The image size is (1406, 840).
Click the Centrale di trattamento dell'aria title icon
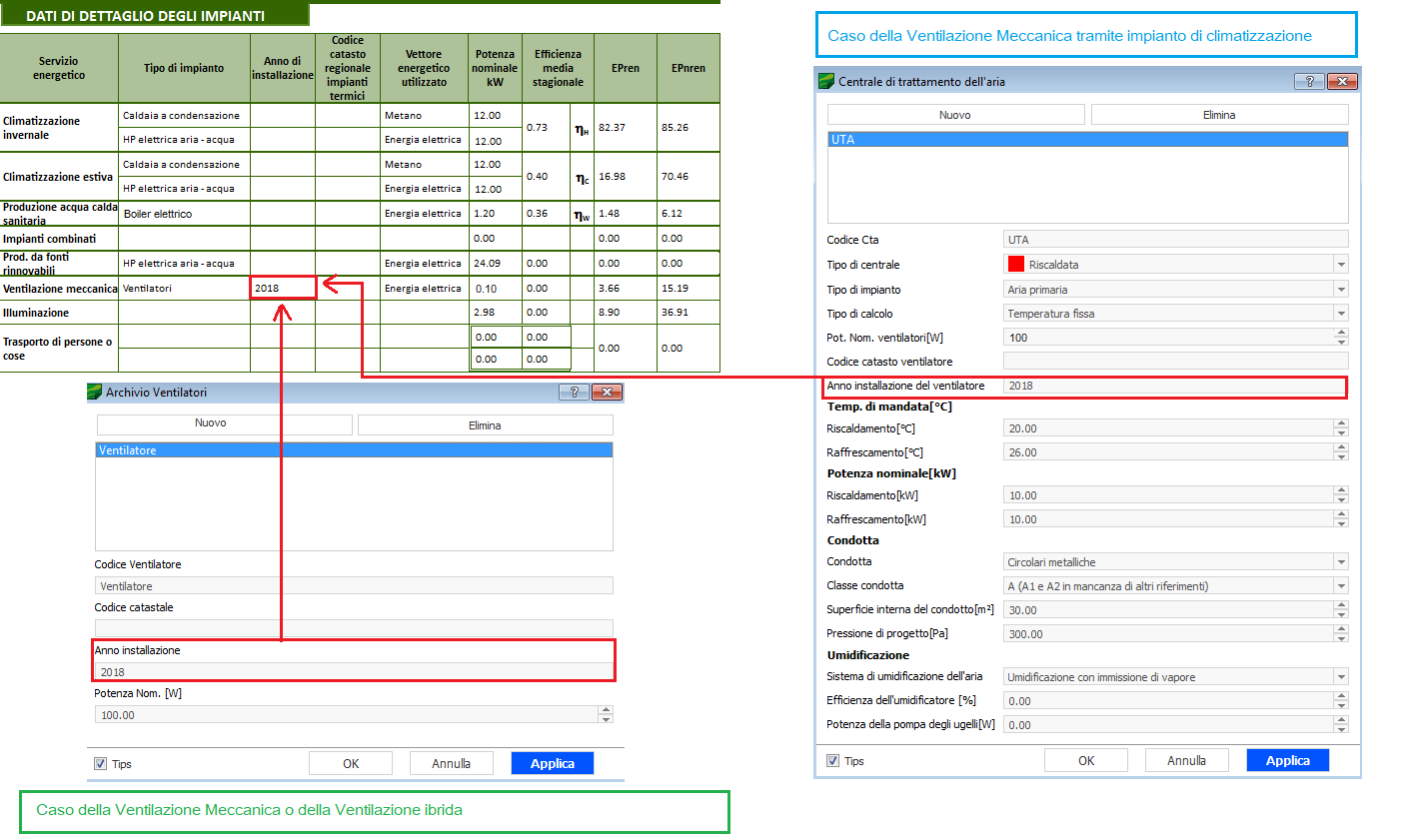[x=825, y=82]
